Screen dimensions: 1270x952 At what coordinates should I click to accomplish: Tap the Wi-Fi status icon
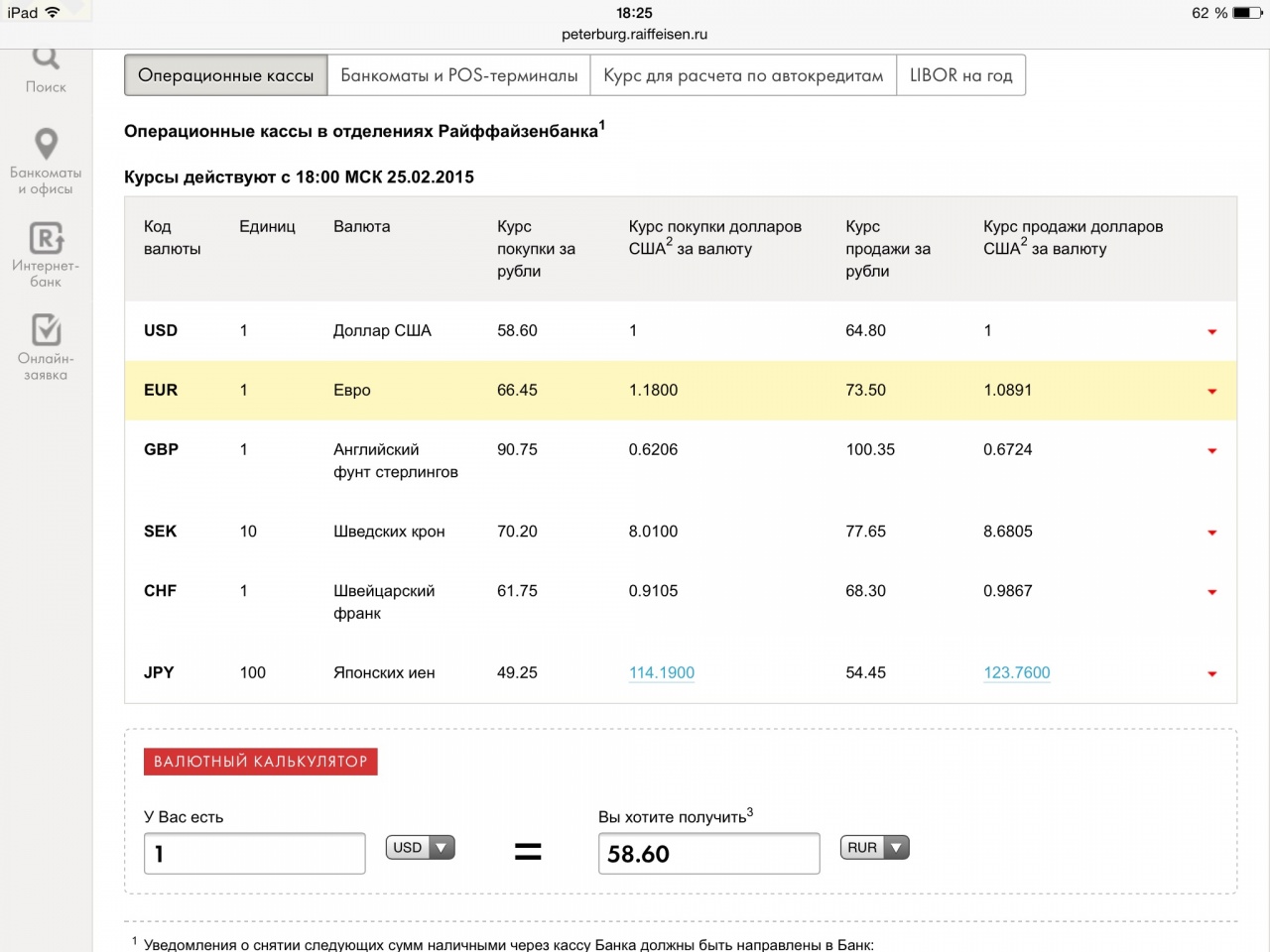[53, 12]
